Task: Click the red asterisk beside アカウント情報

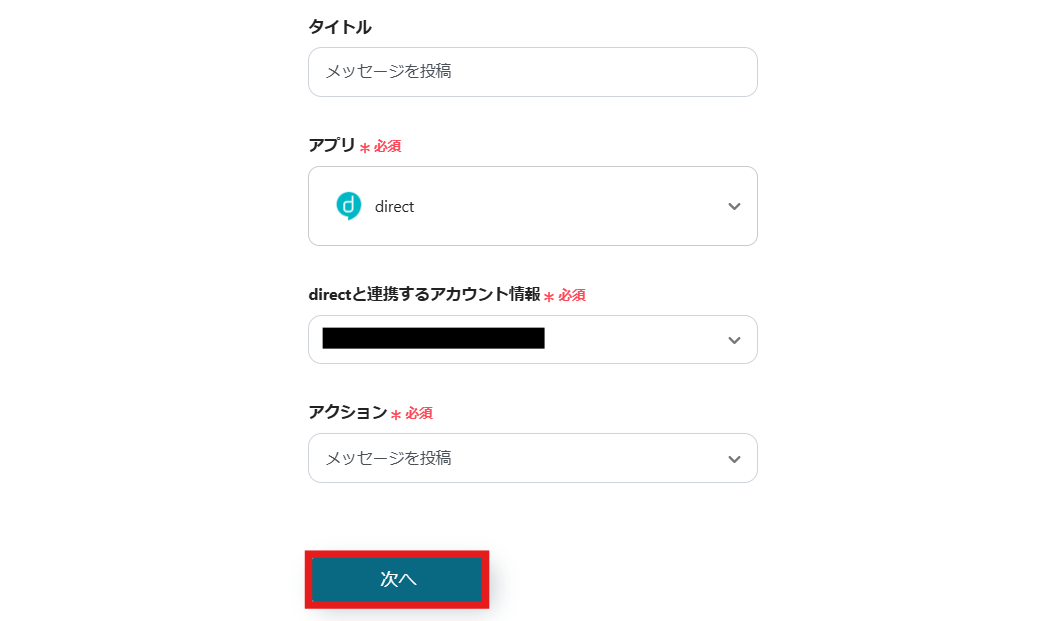Action: point(549,297)
